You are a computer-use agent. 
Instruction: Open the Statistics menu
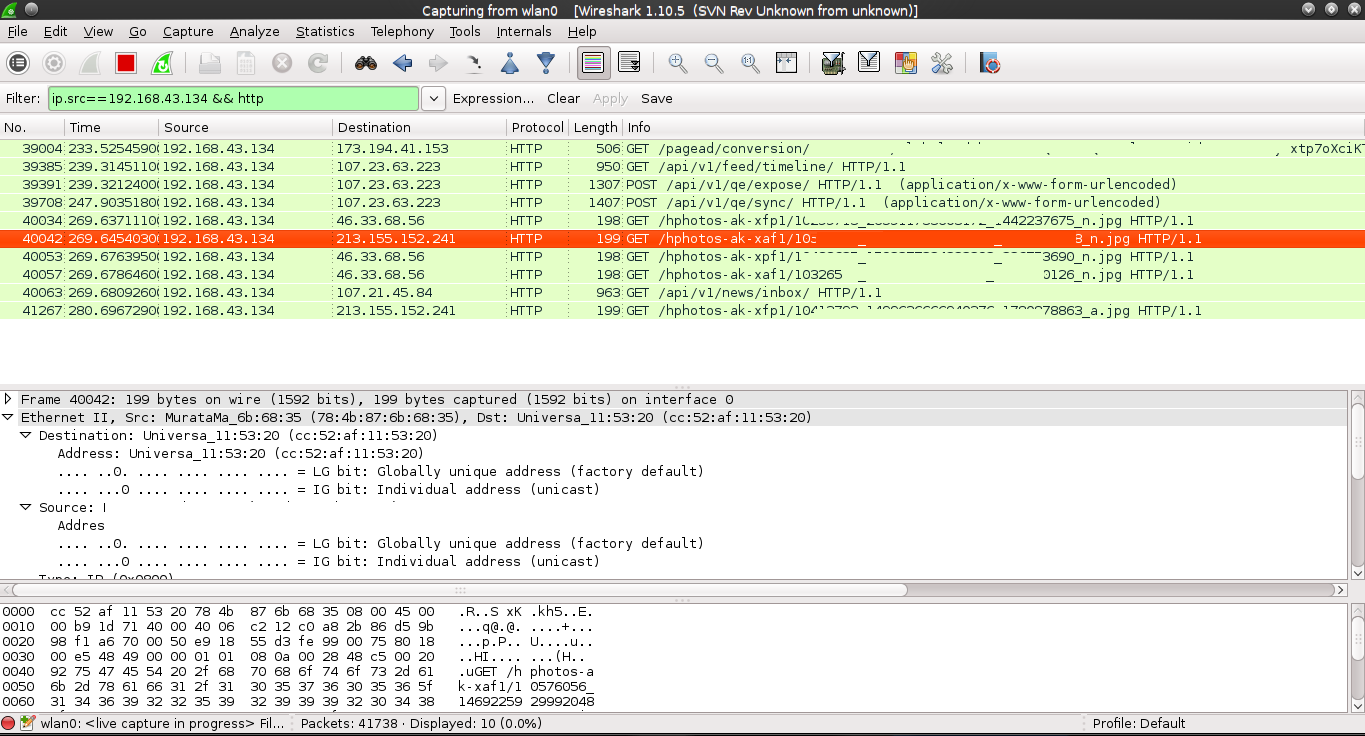(325, 32)
